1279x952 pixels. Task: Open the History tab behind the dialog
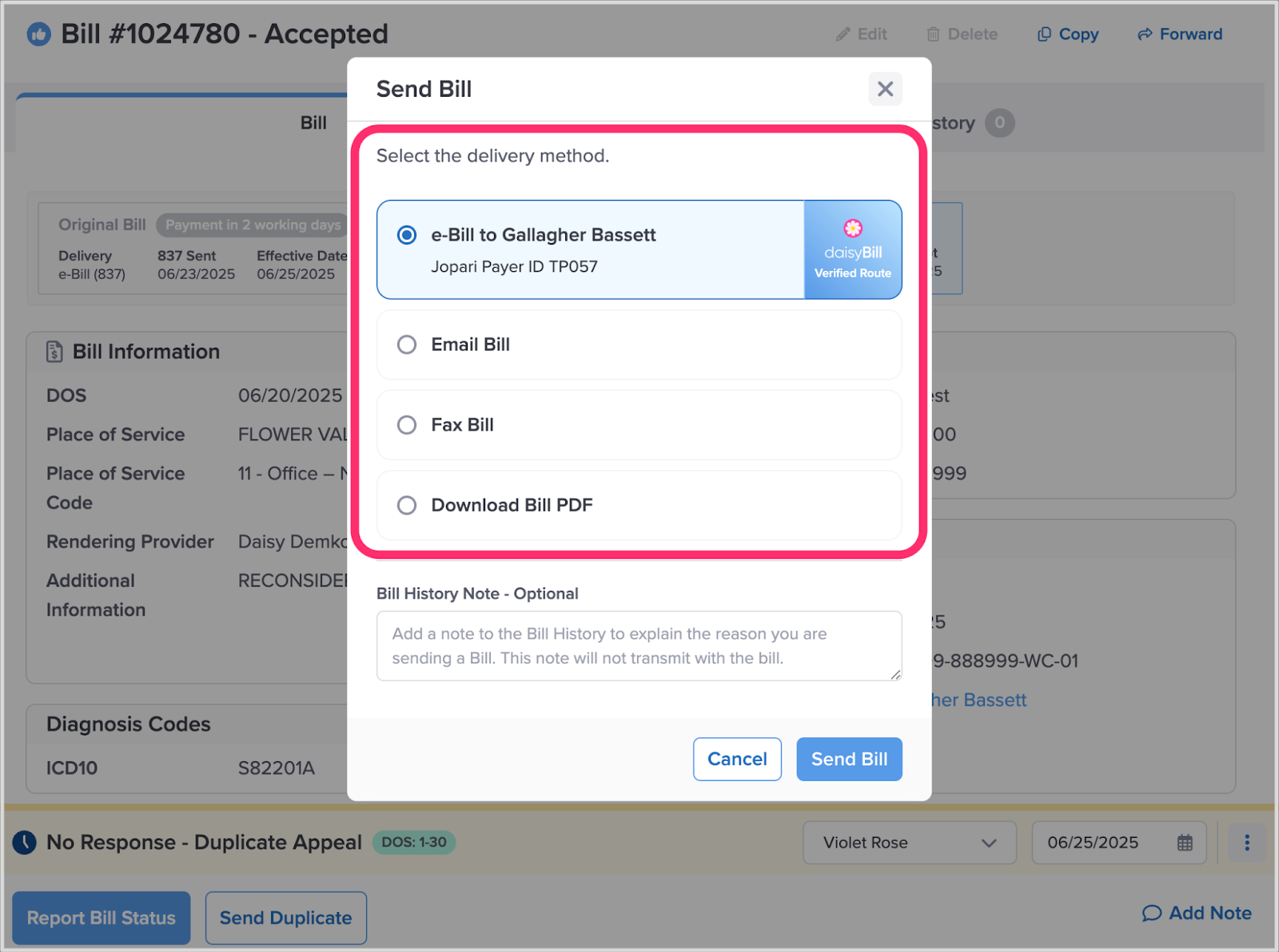(x=954, y=123)
